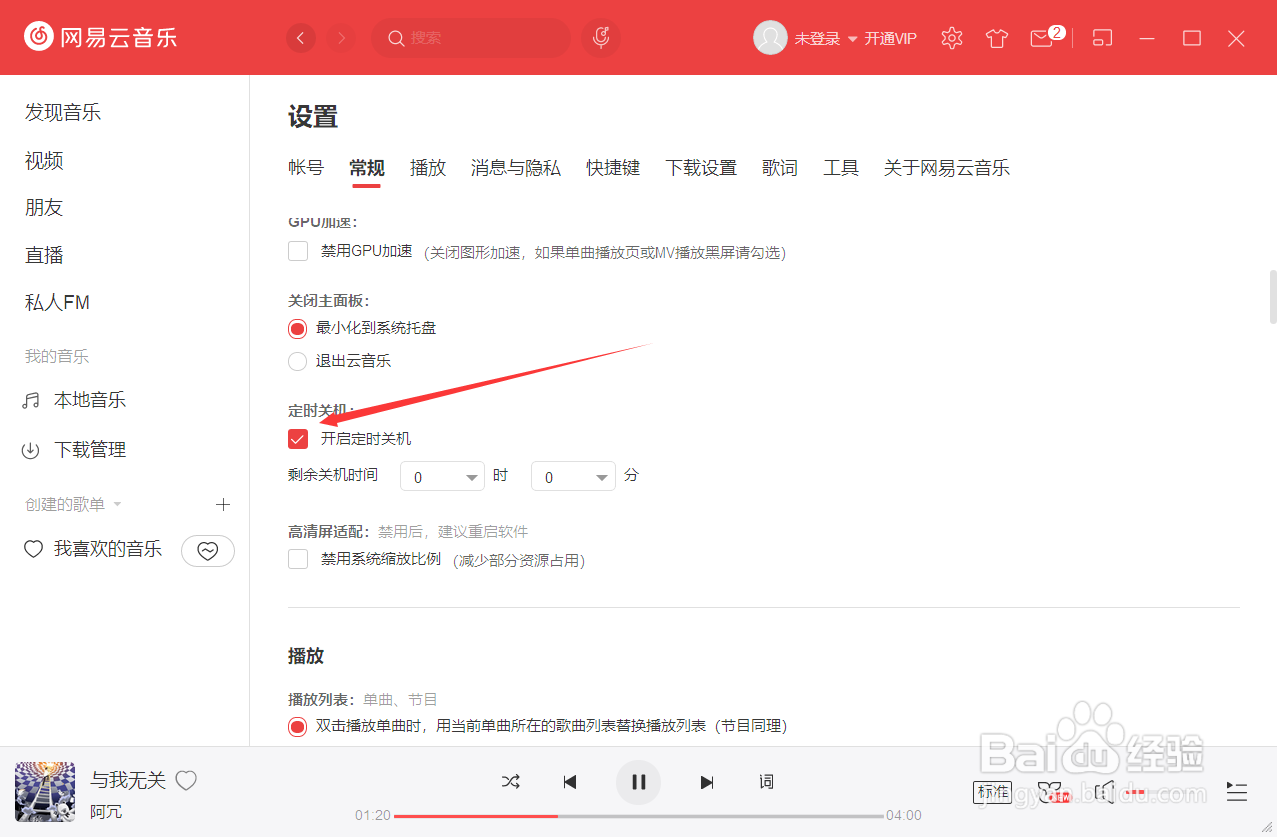Viewport: 1277px width, 837px height.
Task: Click the local music note icon
Action: click(x=31, y=401)
